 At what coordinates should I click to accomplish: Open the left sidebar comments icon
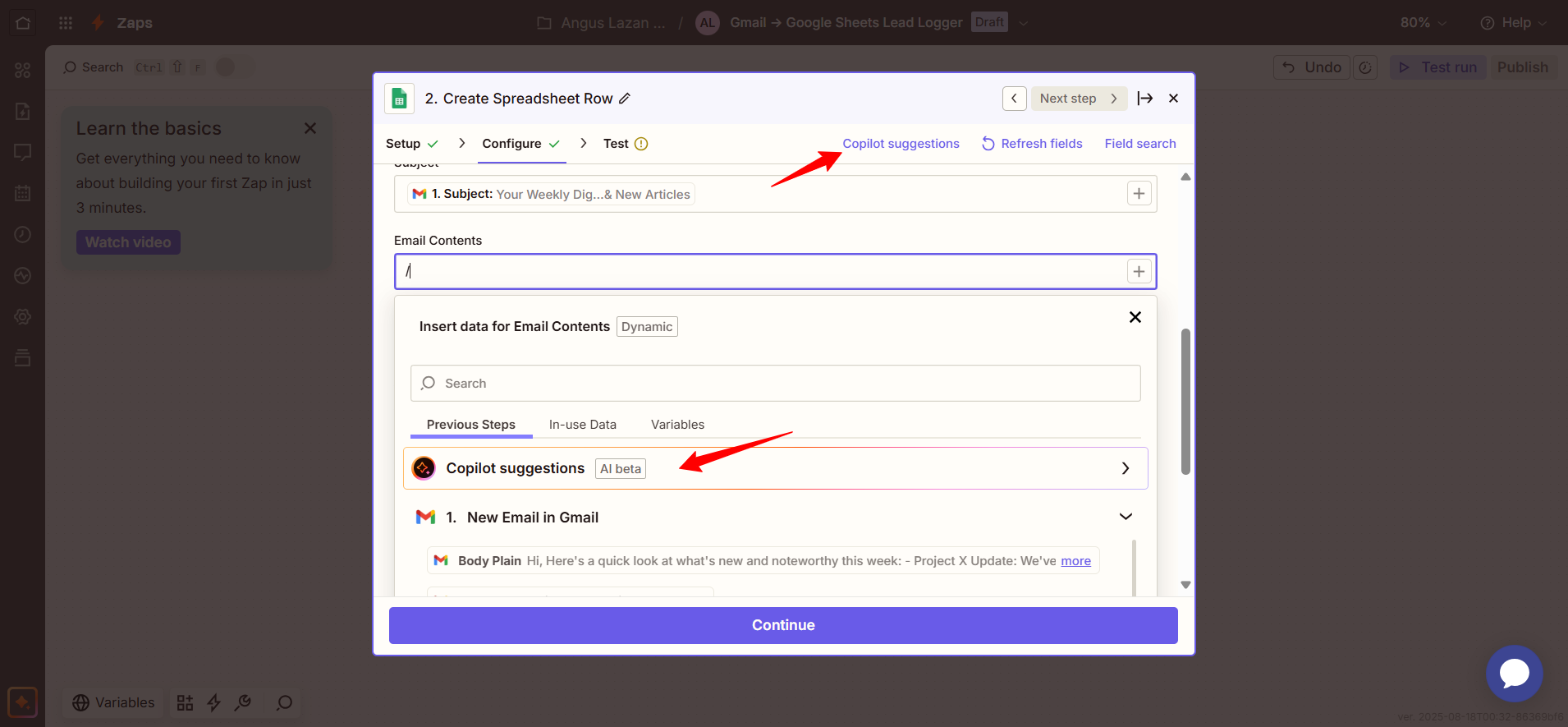(23, 152)
